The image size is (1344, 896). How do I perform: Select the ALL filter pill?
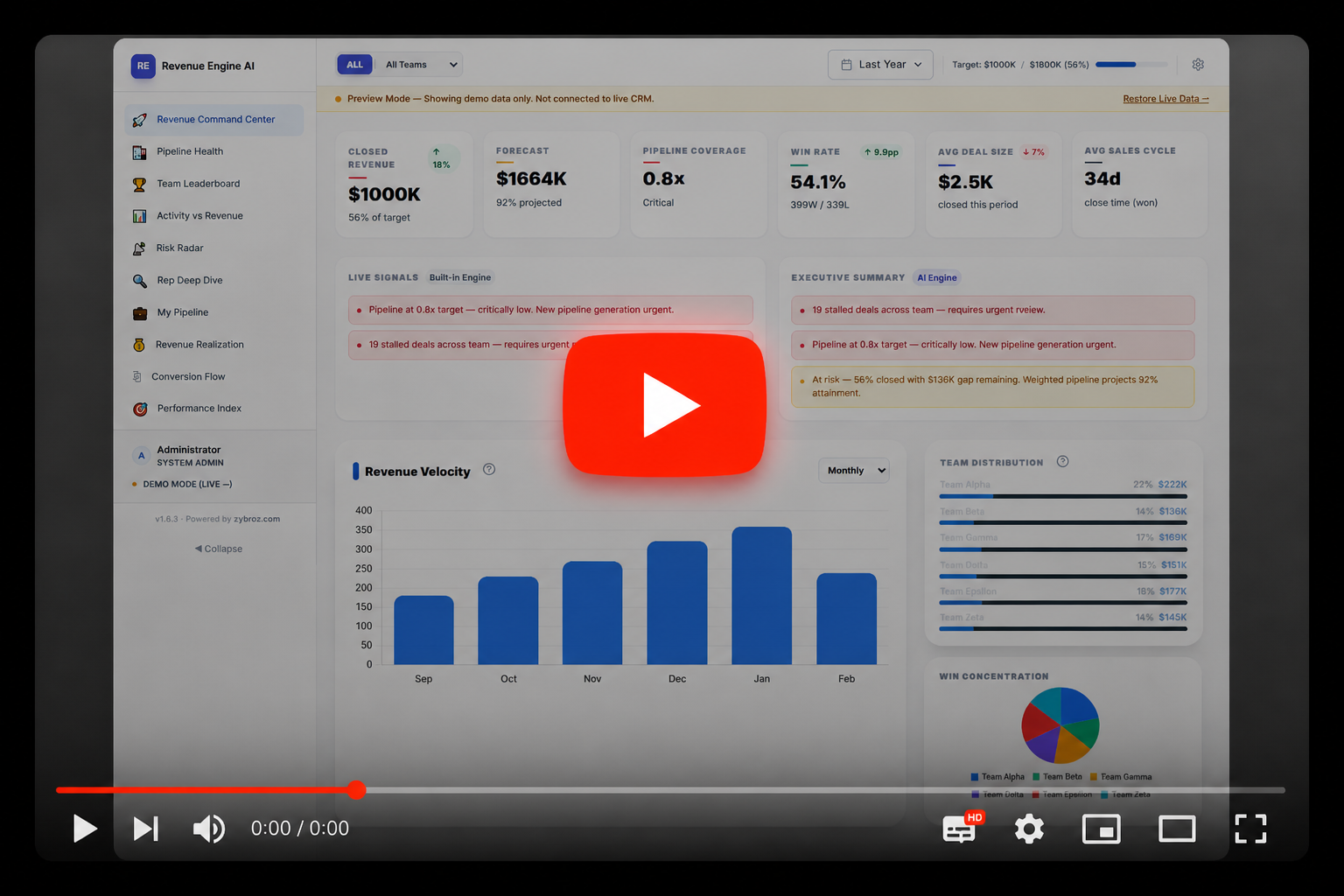pyautogui.click(x=354, y=65)
